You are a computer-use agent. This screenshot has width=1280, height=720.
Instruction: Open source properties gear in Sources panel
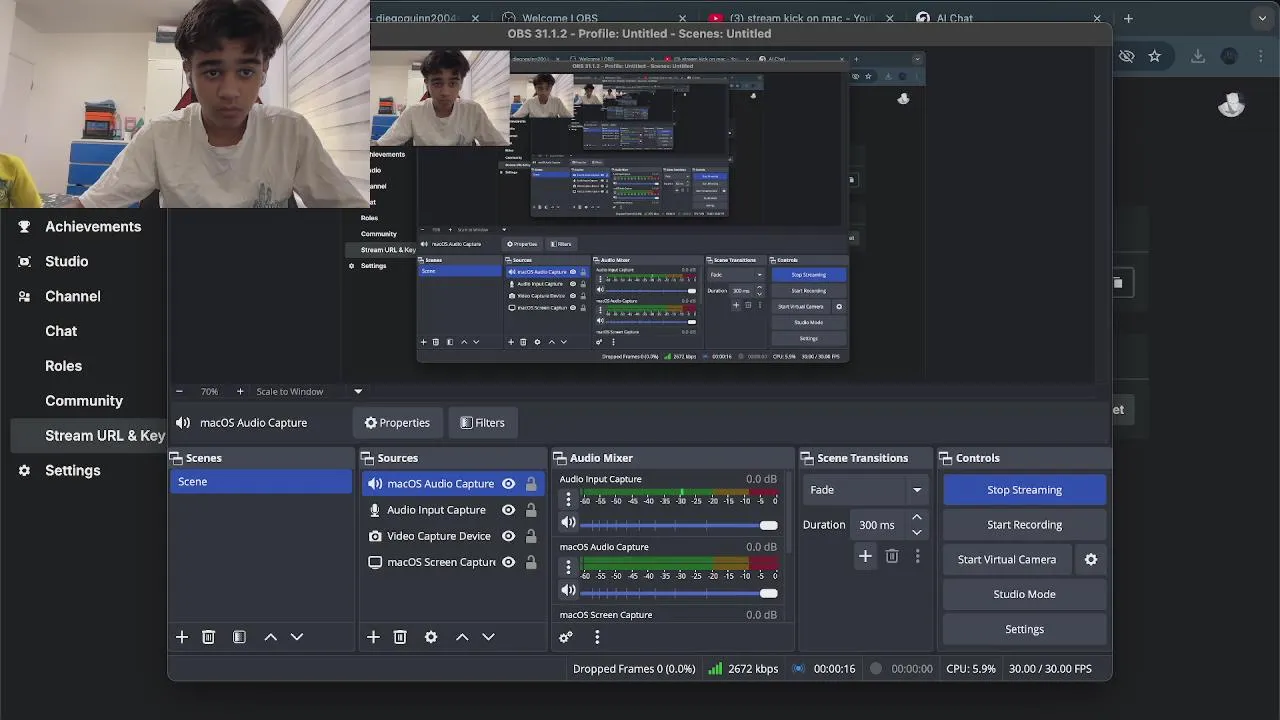click(431, 637)
